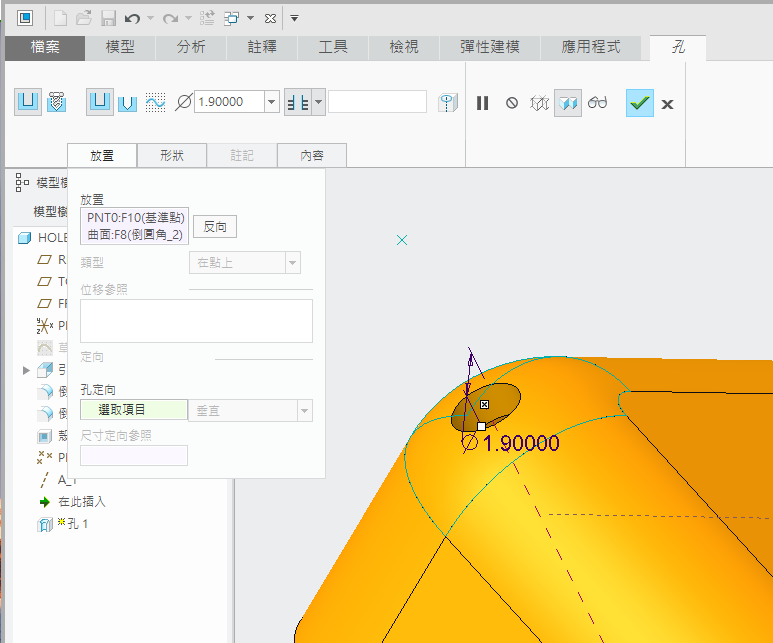Open the 分析 ribbon tab

(191, 47)
